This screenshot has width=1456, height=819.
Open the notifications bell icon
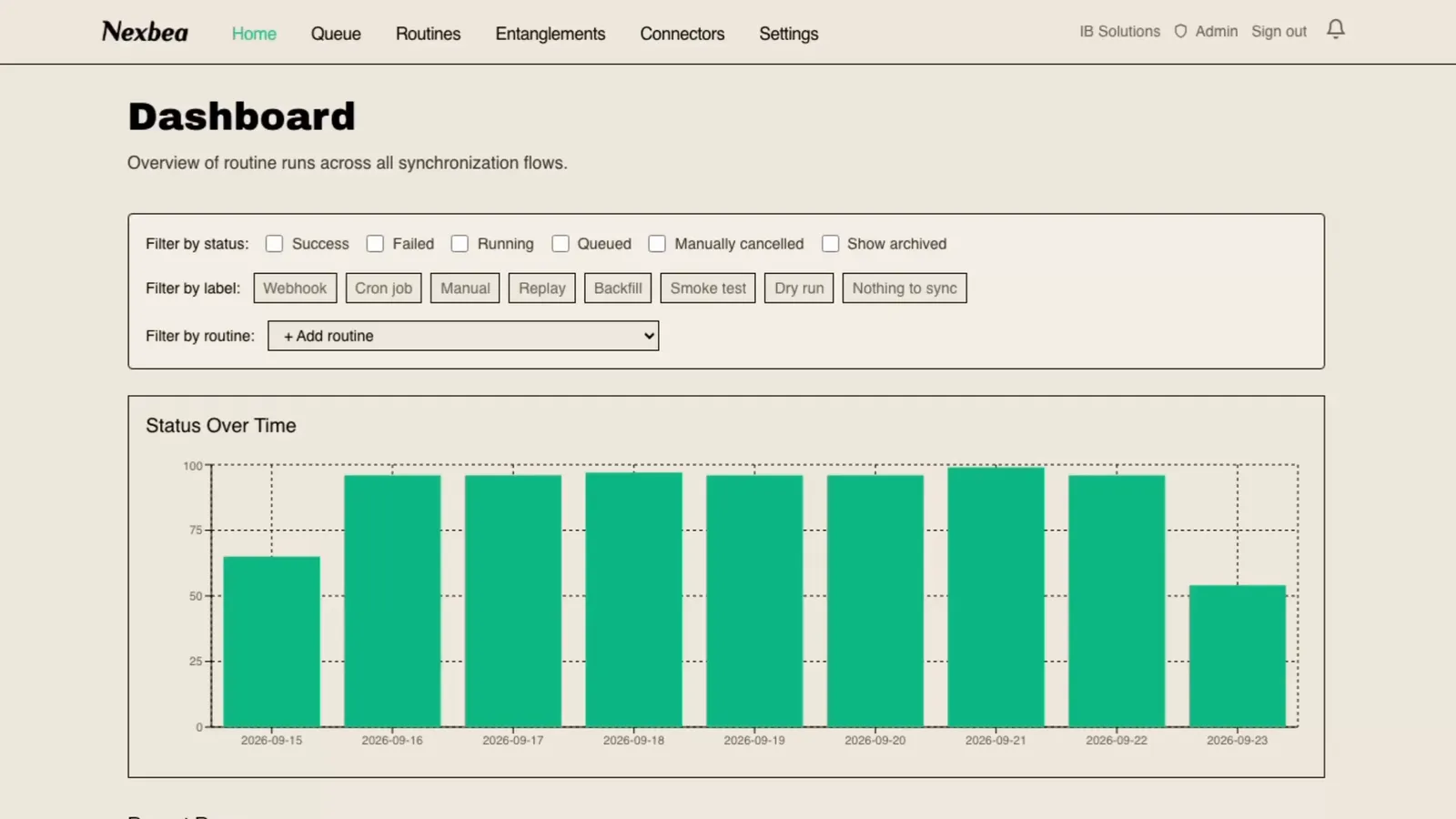click(x=1335, y=30)
